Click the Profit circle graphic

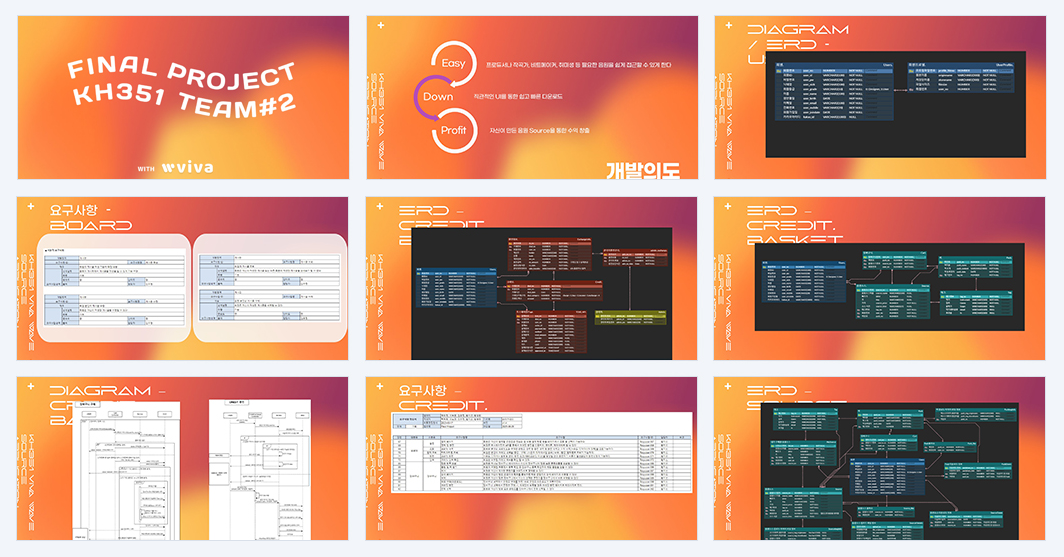coord(454,130)
